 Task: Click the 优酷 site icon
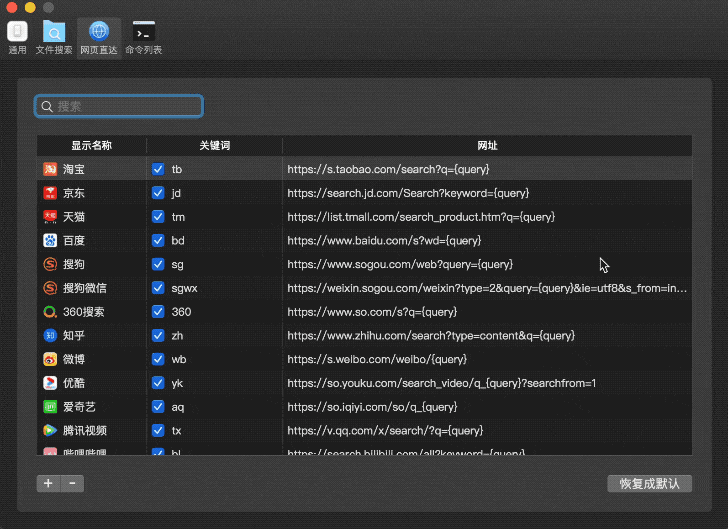click(50, 383)
